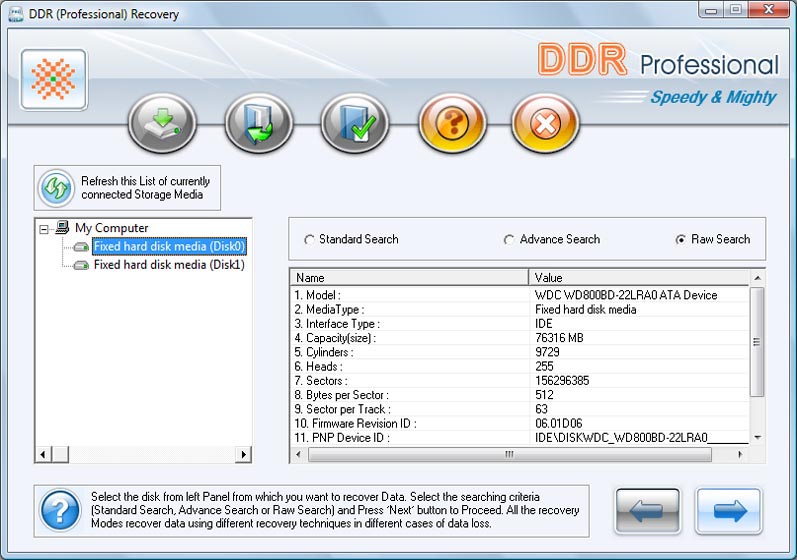Screen dimensions: 797x560
Task: Select the Raw Search option
Action: [681, 240]
